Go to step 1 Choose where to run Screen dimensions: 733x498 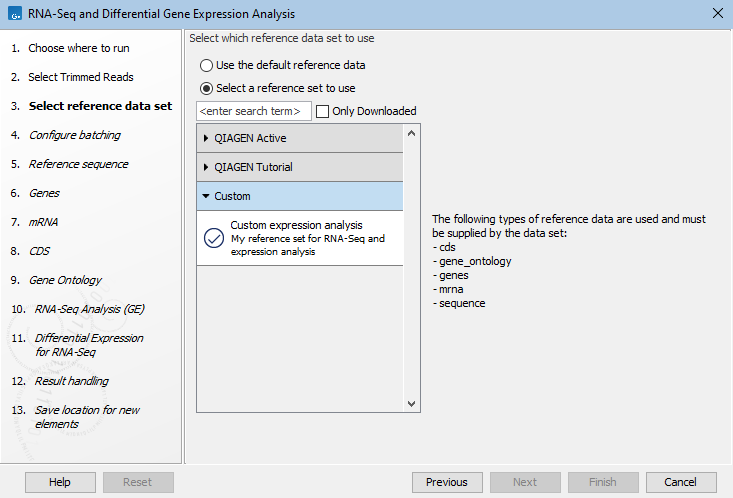tap(79, 48)
